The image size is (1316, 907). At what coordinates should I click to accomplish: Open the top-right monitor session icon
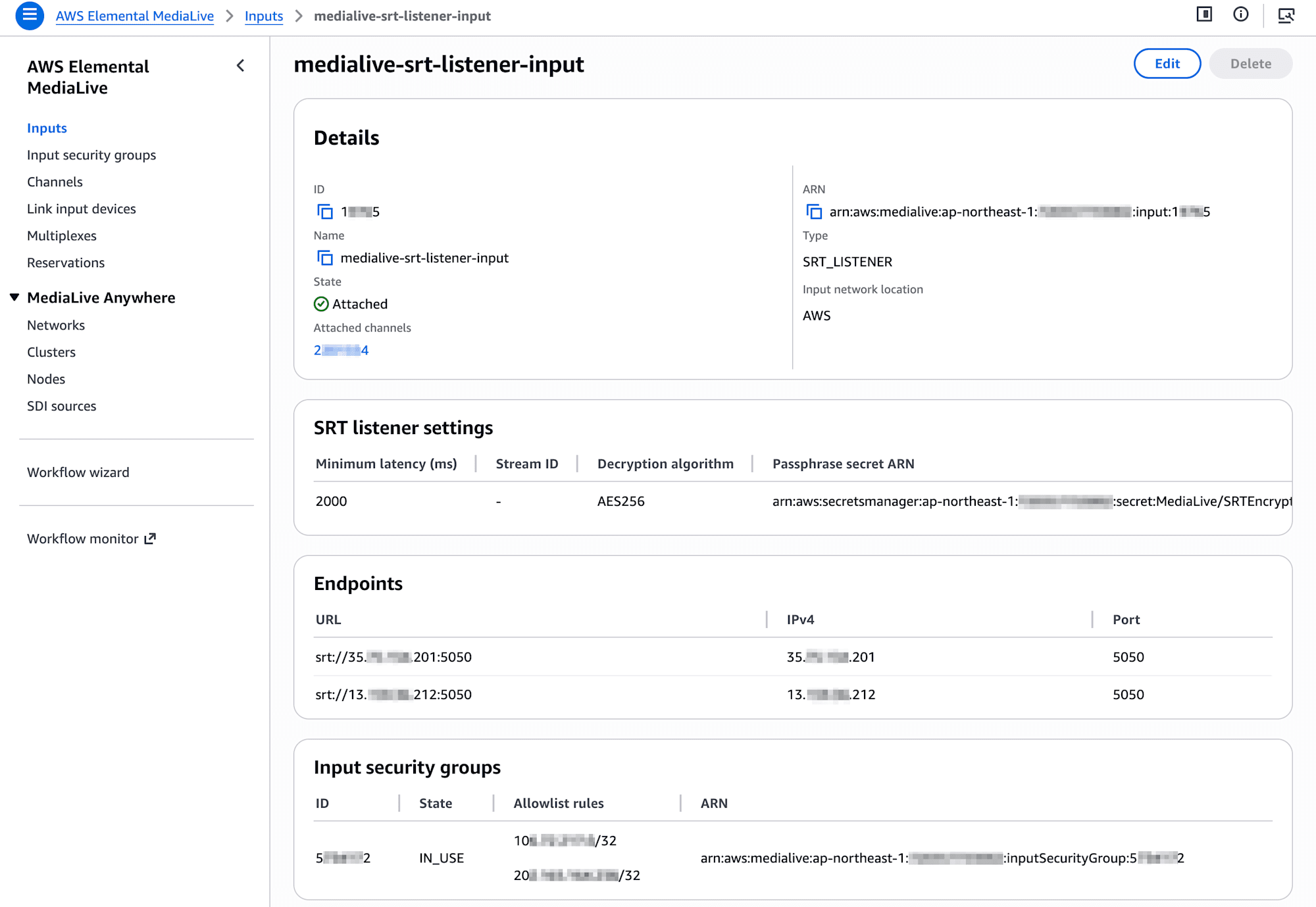1286,15
